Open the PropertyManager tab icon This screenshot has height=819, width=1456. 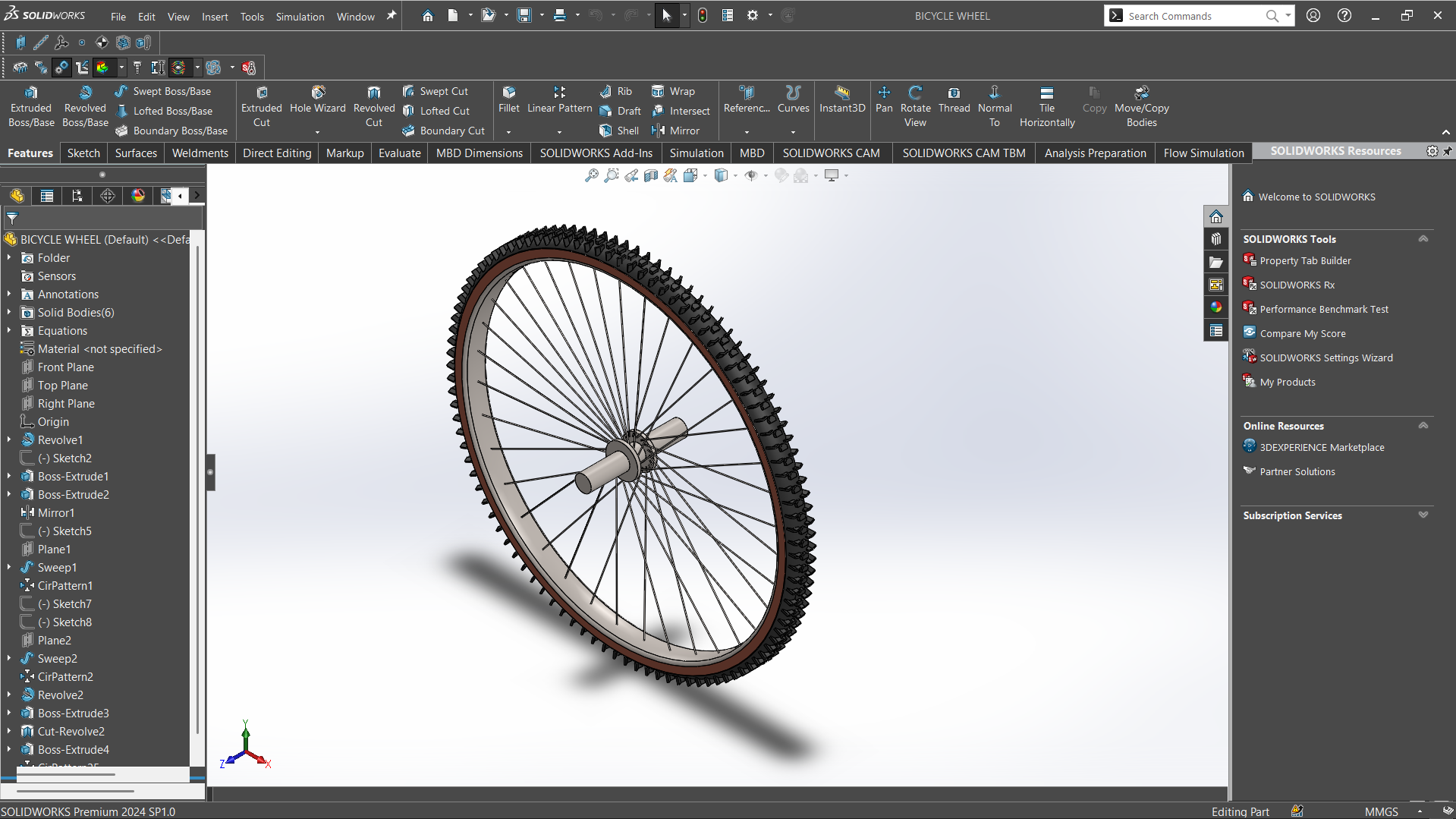(x=47, y=196)
